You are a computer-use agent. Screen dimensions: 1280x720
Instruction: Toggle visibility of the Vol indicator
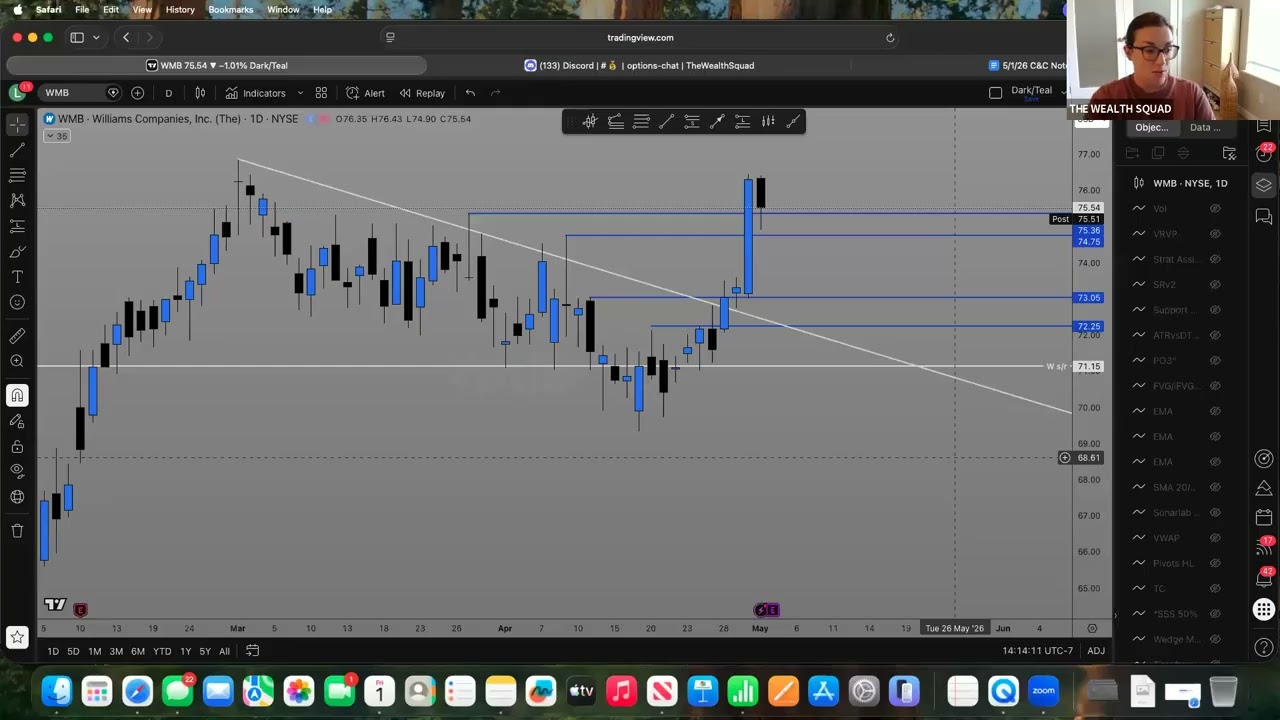point(1215,208)
